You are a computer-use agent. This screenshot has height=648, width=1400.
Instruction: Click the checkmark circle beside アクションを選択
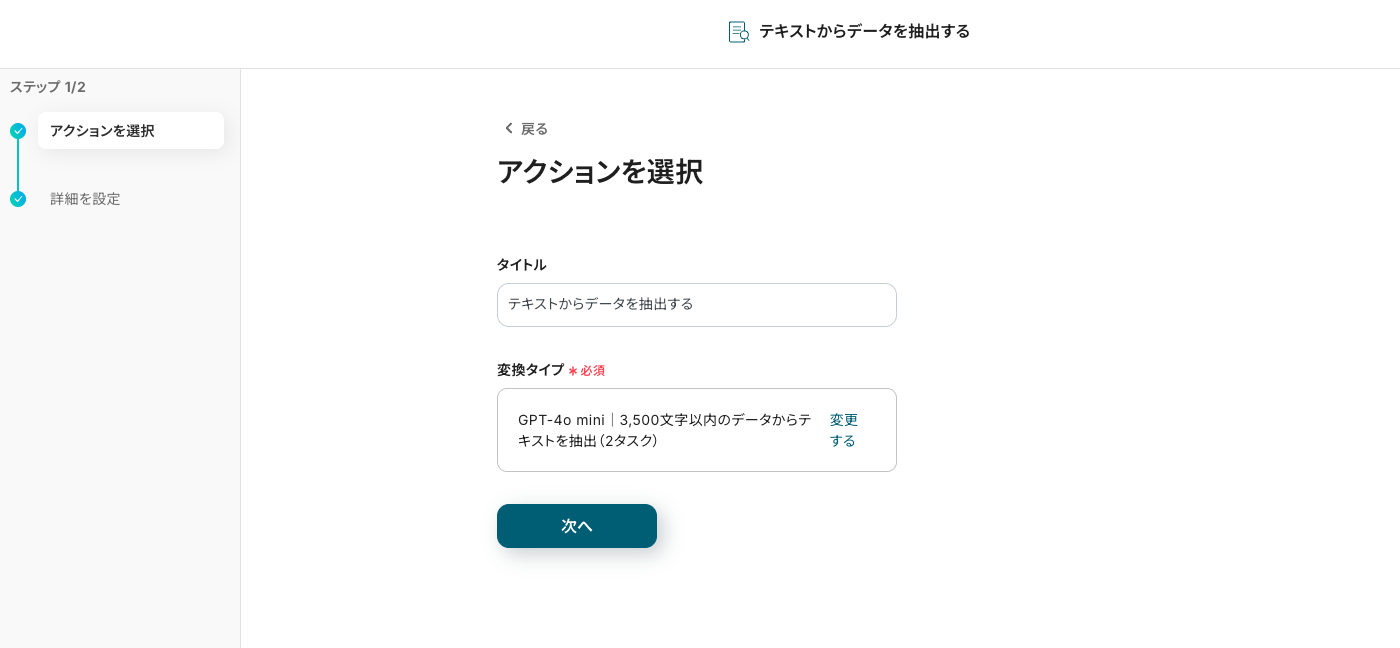(x=18, y=131)
